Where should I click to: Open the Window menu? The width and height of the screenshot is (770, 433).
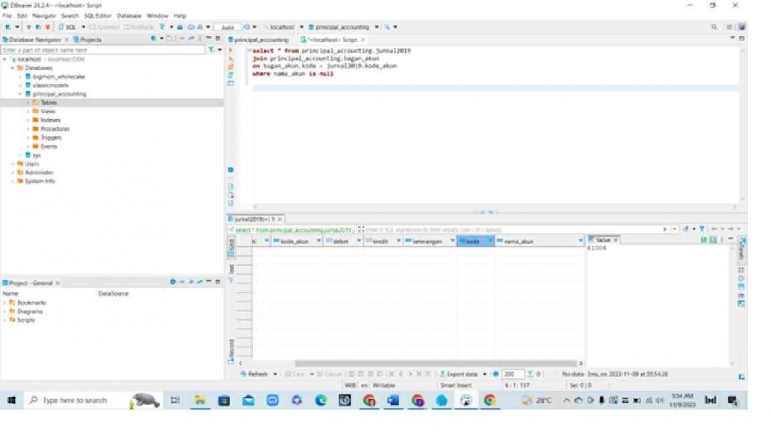(157, 16)
